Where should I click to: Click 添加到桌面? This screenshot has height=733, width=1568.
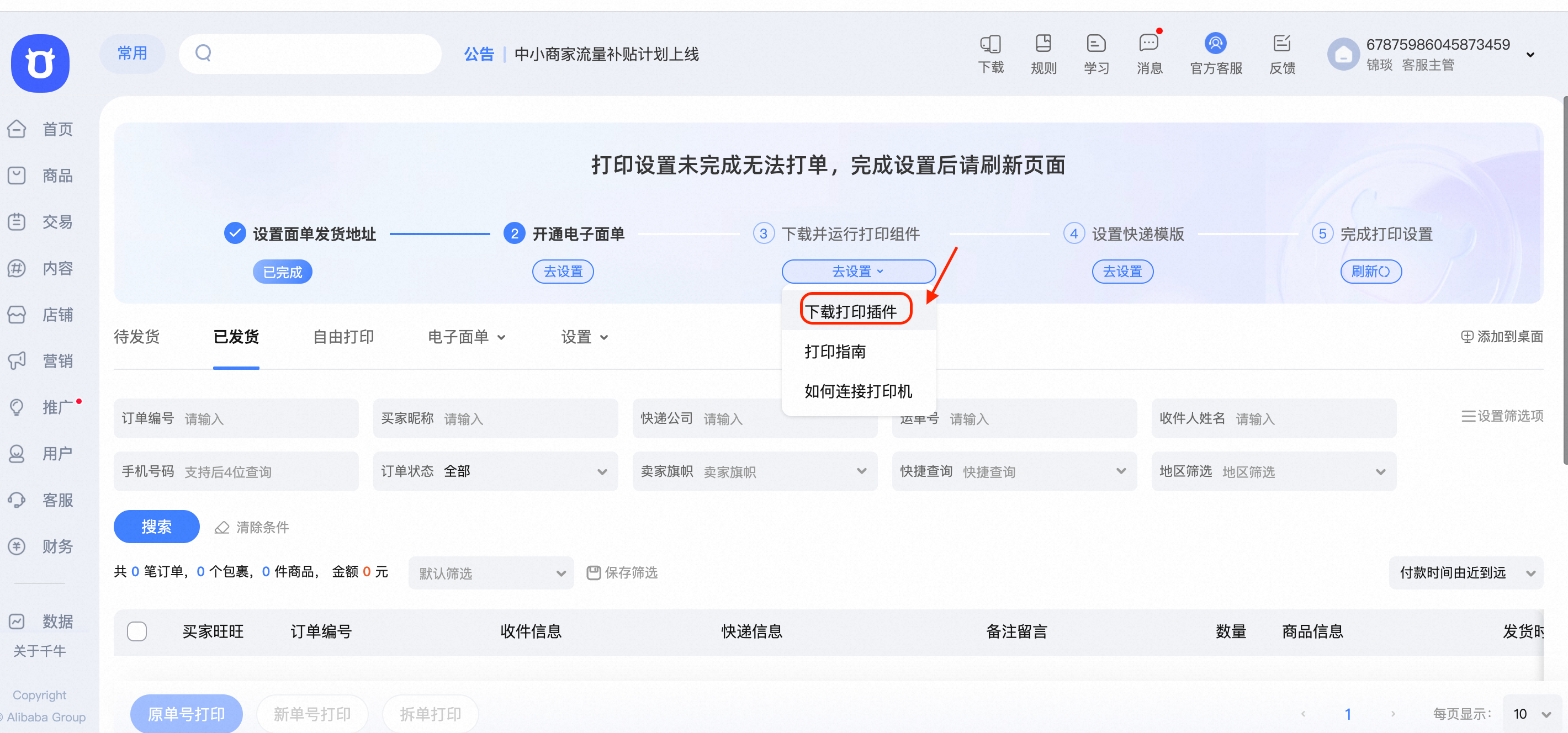pos(1502,336)
